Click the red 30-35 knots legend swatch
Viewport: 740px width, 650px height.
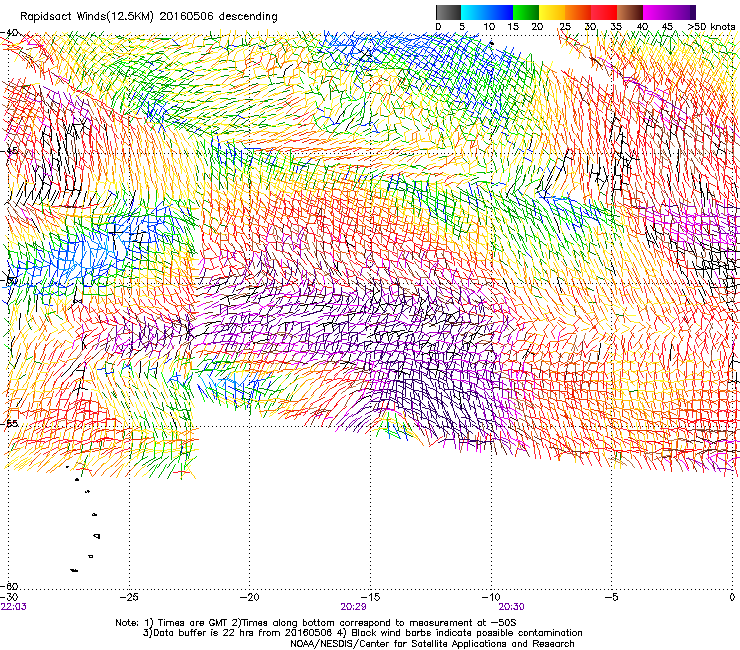(x=604, y=12)
